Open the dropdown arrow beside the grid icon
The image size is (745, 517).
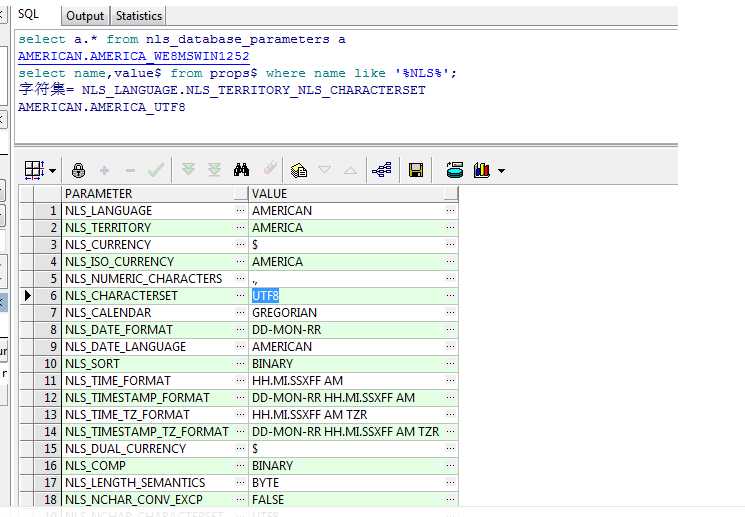pyautogui.click(x=52, y=171)
